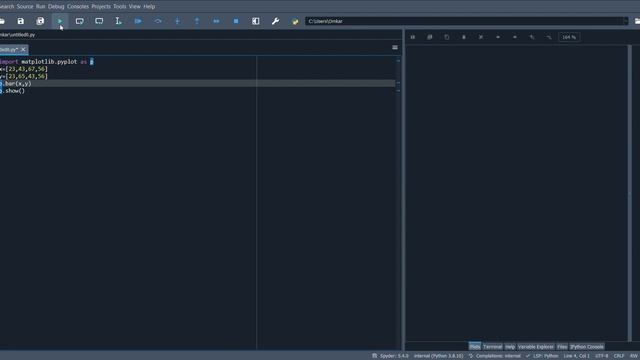Click the Plots pane vertical scrollbar
Screen dimensions: 640x360
coord(630,193)
